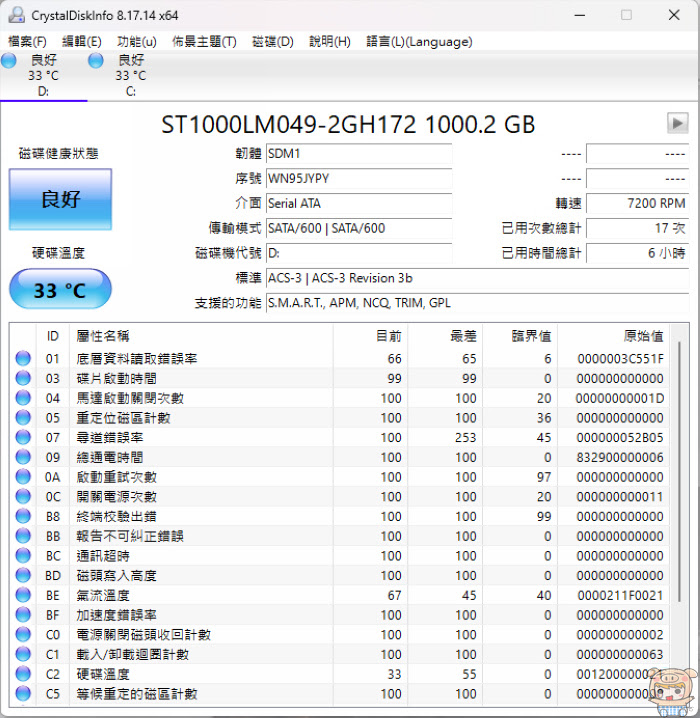Click status icon for attribute C2
The height and width of the screenshot is (718, 700).
coord(23,673)
